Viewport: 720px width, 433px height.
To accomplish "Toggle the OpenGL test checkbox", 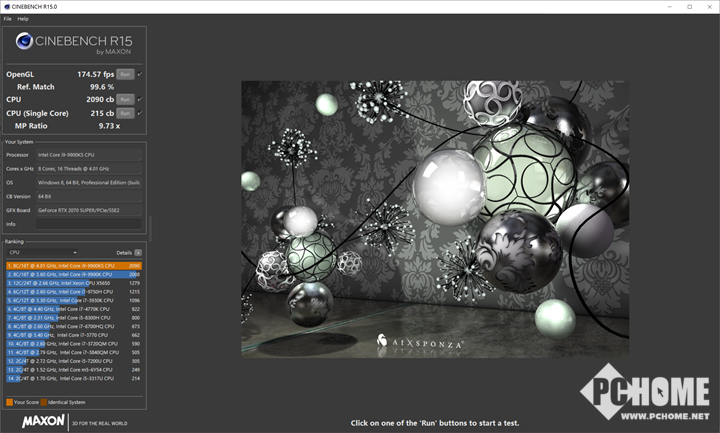I will pyautogui.click(x=140, y=74).
